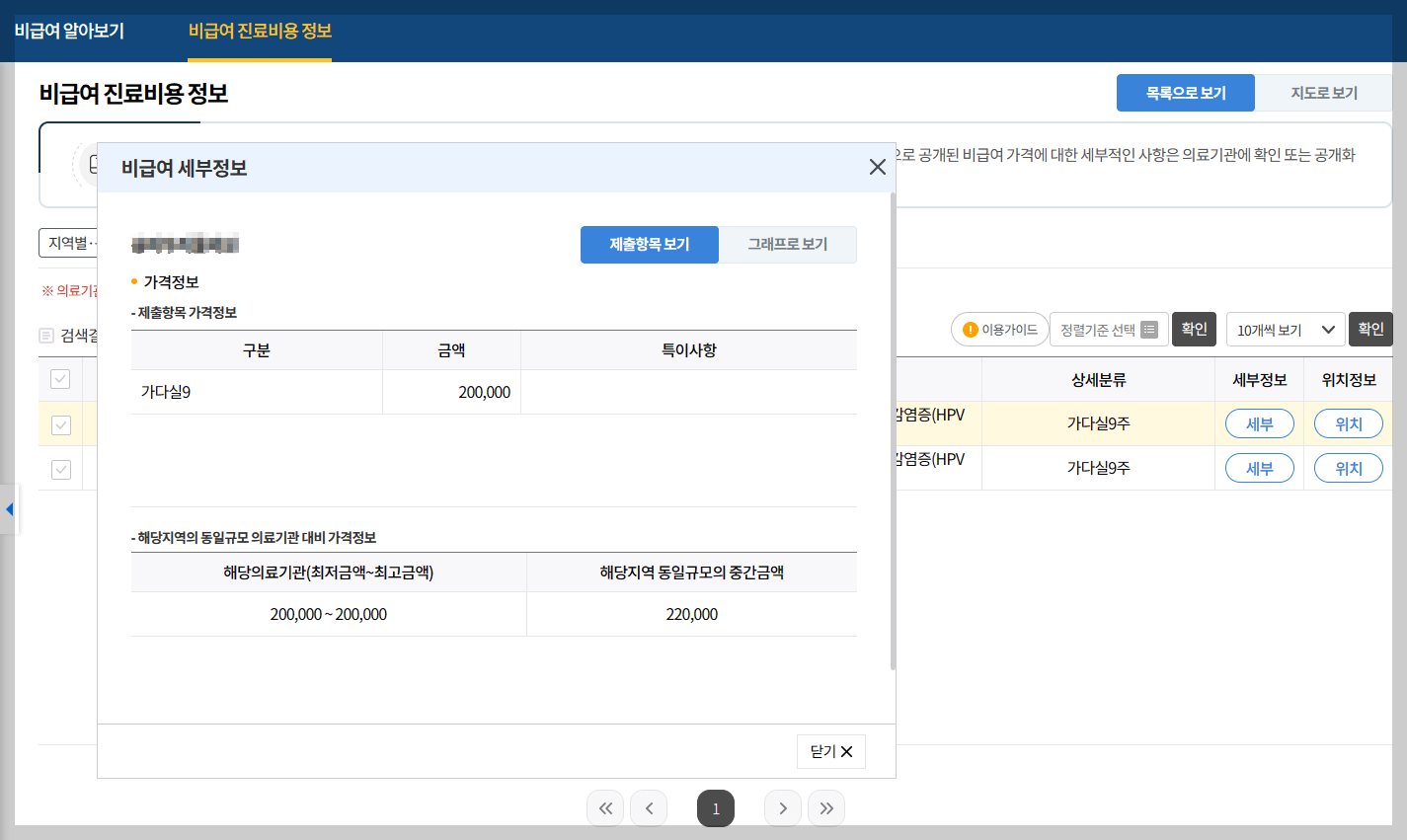Toggle the second result row checkbox
1407x840 pixels.
tap(61, 469)
